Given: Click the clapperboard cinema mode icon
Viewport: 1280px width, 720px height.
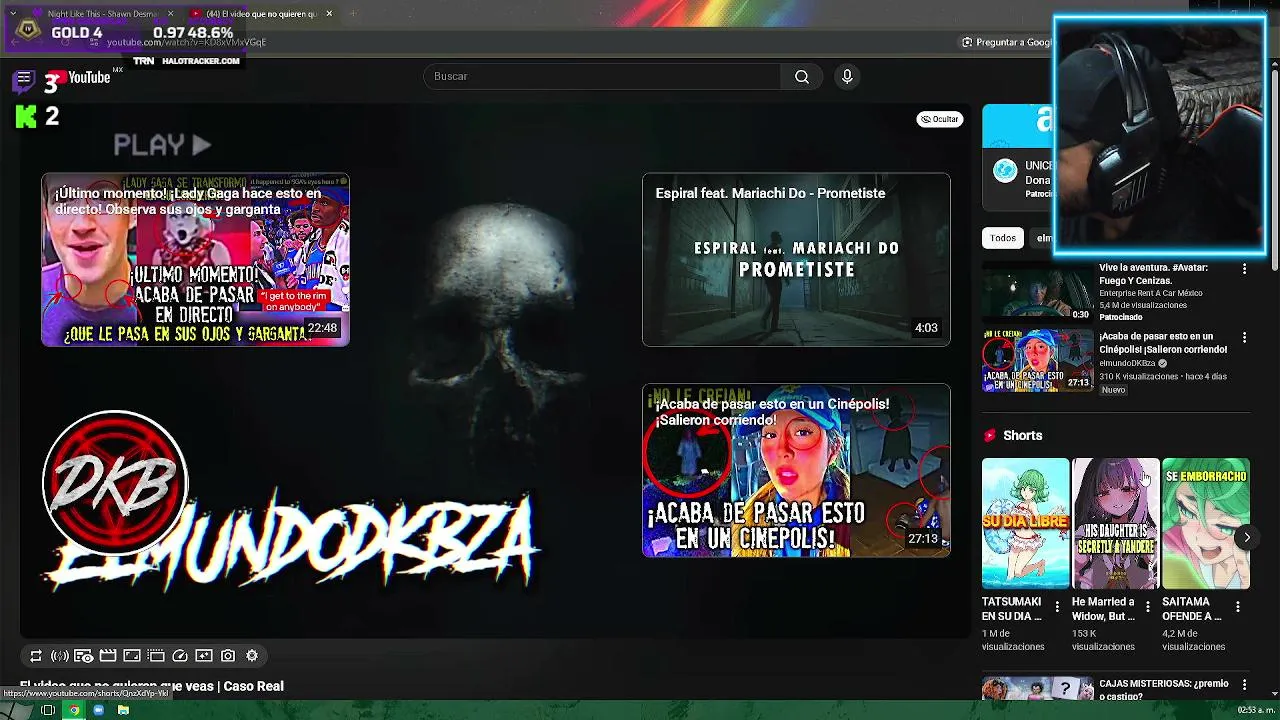Looking at the screenshot, I should coord(108,656).
